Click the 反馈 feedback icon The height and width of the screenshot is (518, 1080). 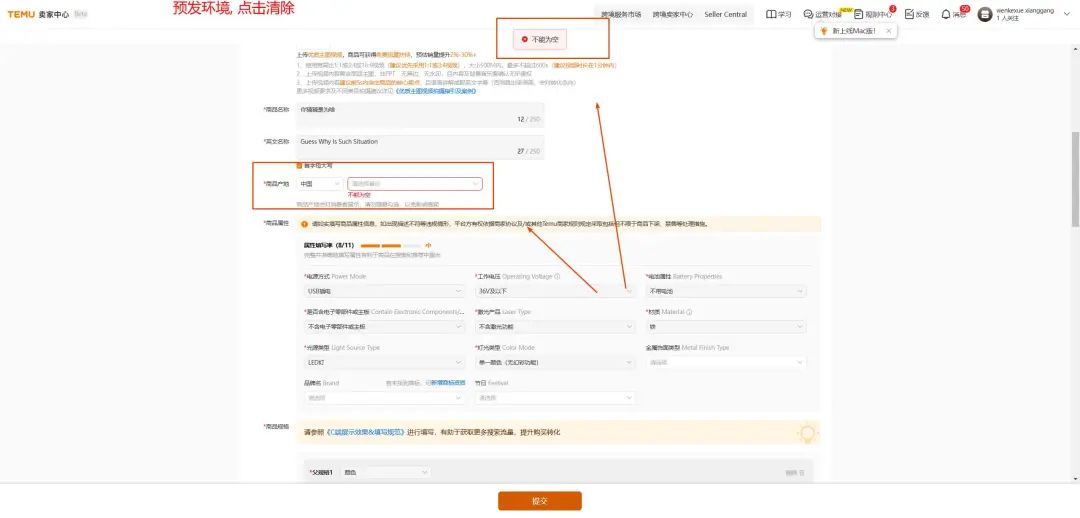(909, 14)
